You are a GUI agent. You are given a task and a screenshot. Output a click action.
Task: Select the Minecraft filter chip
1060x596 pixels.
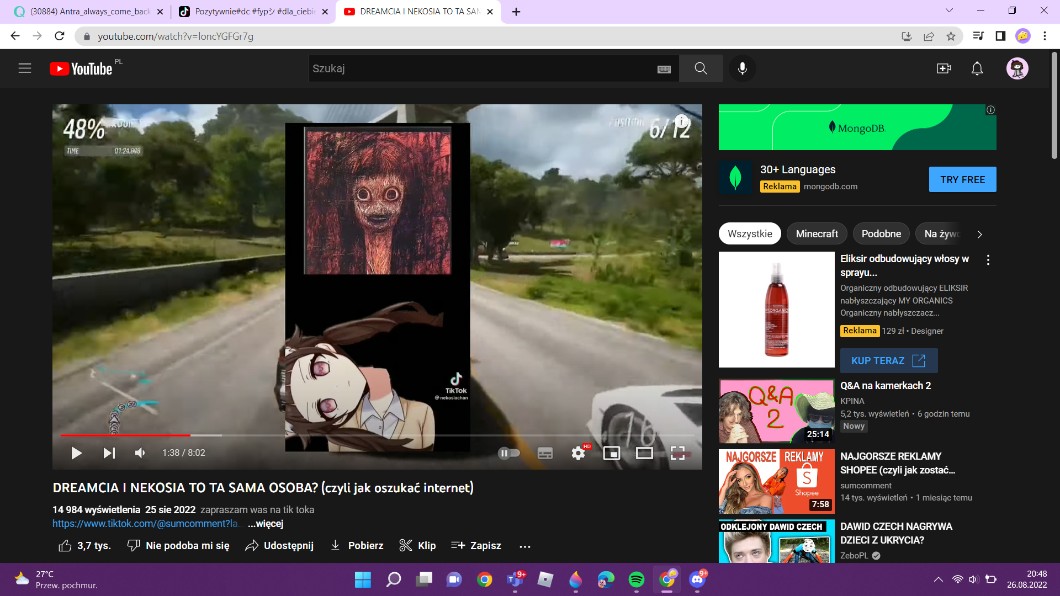point(817,234)
